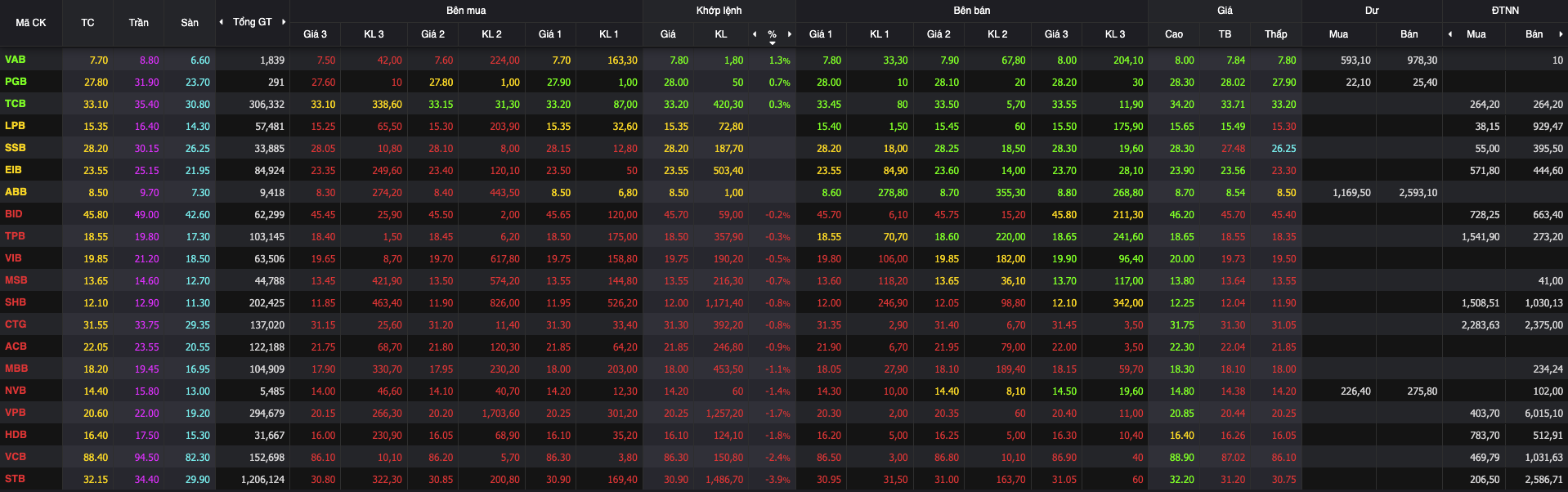Sort by the Mã CK column header
Image resolution: width=1568 pixels, height=492 pixels.
[x=31, y=23]
